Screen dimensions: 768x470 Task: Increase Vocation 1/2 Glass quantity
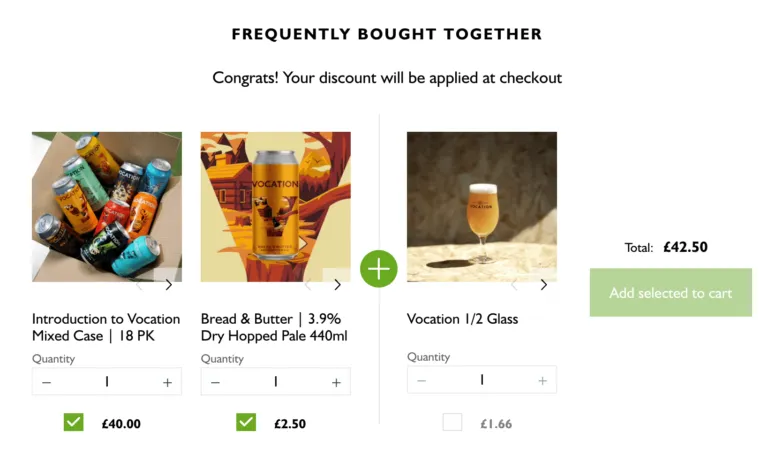pyautogui.click(x=542, y=380)
